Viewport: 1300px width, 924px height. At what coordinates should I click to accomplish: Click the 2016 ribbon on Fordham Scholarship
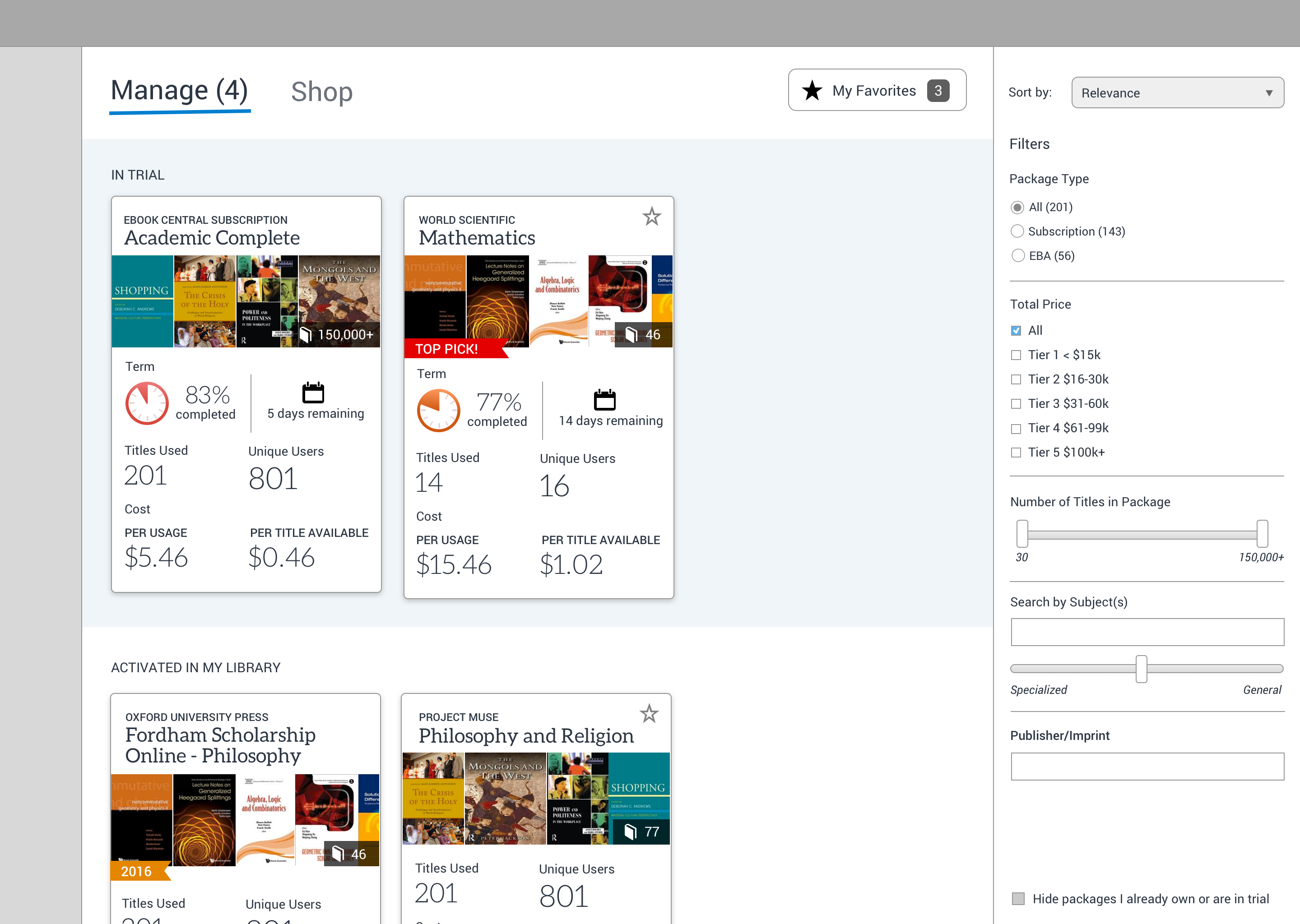point(140,871)
